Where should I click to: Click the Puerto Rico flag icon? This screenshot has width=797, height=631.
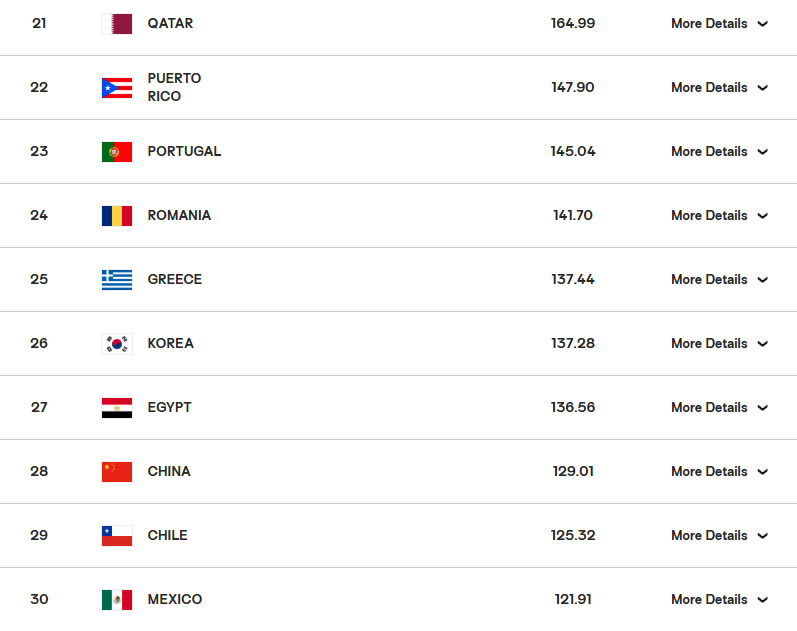(117, 88)
